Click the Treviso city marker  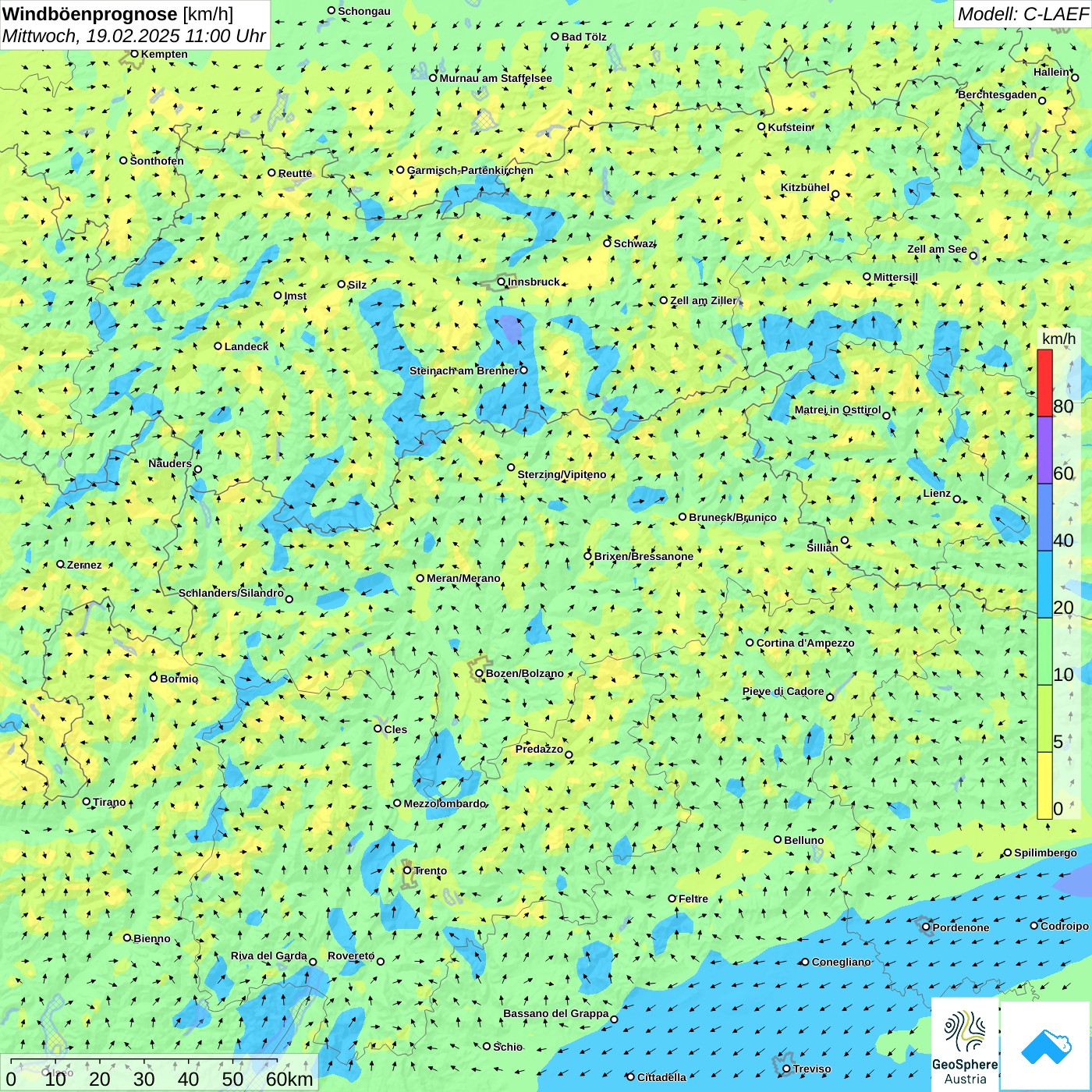[x=786, y=1069]
